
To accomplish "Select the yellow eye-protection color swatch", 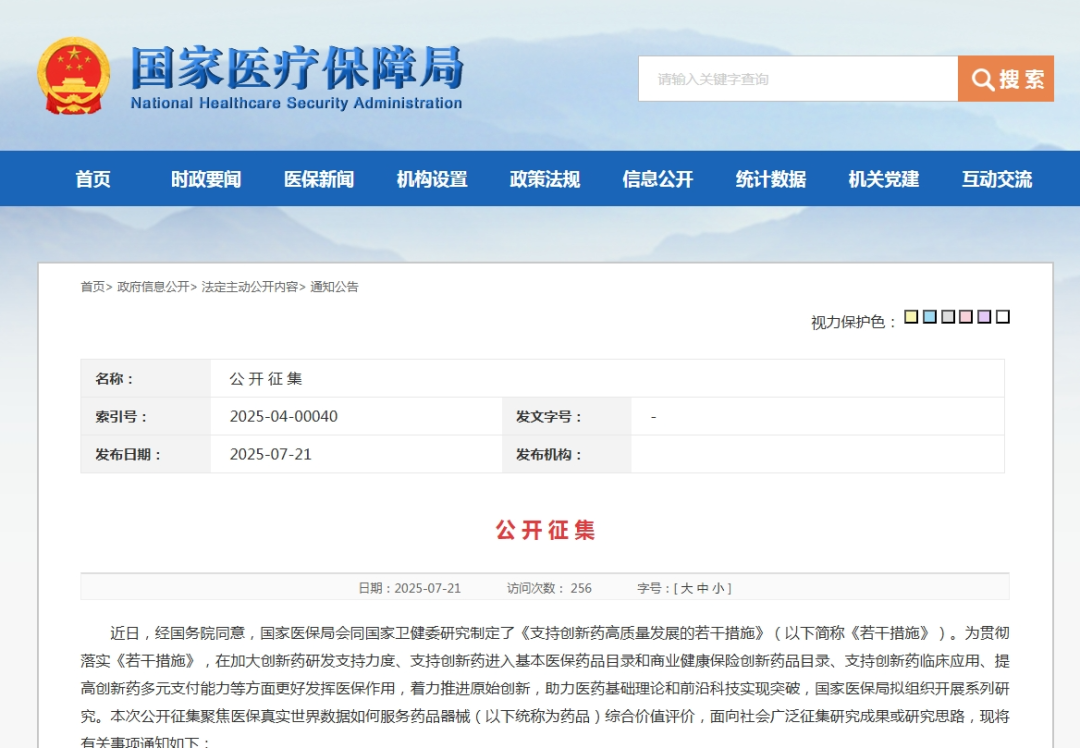I will pyautogui.click(x=911, y=316).
